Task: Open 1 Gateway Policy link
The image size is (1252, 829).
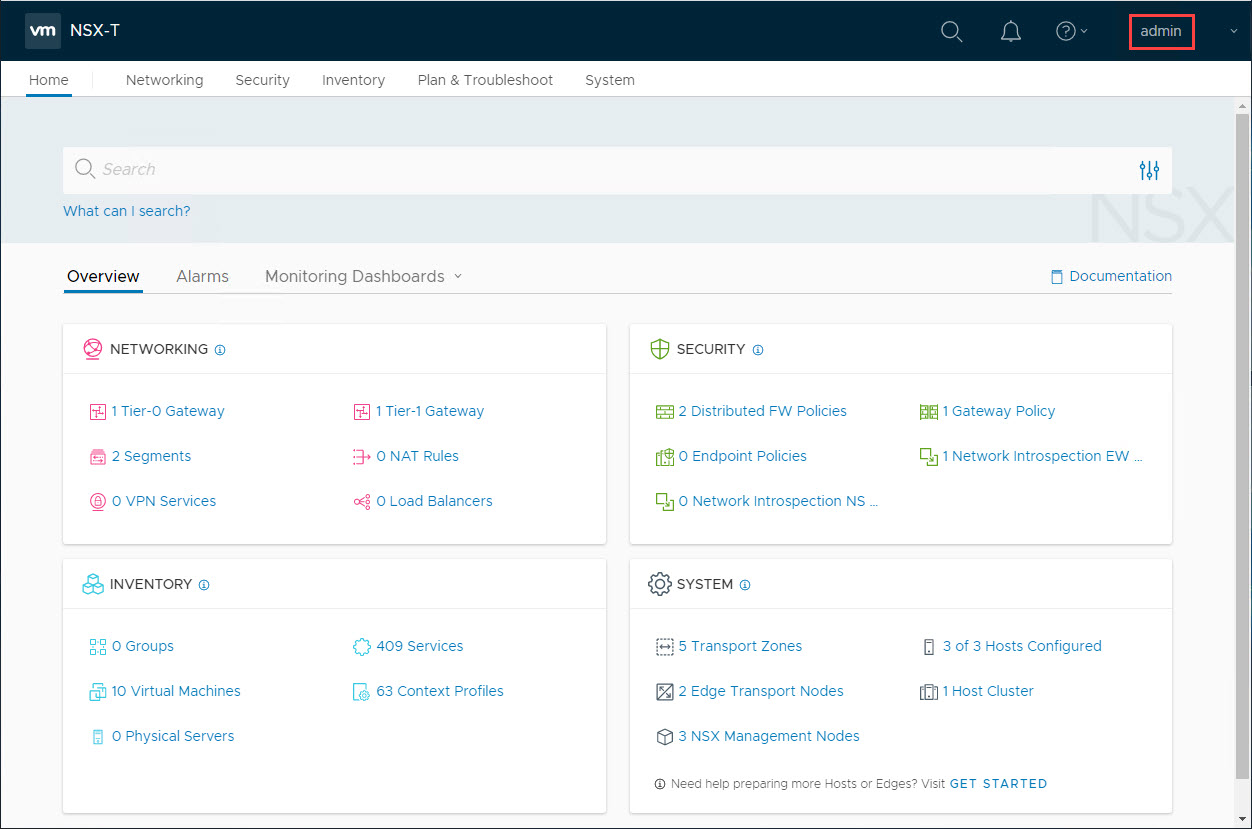Action: 998,411
